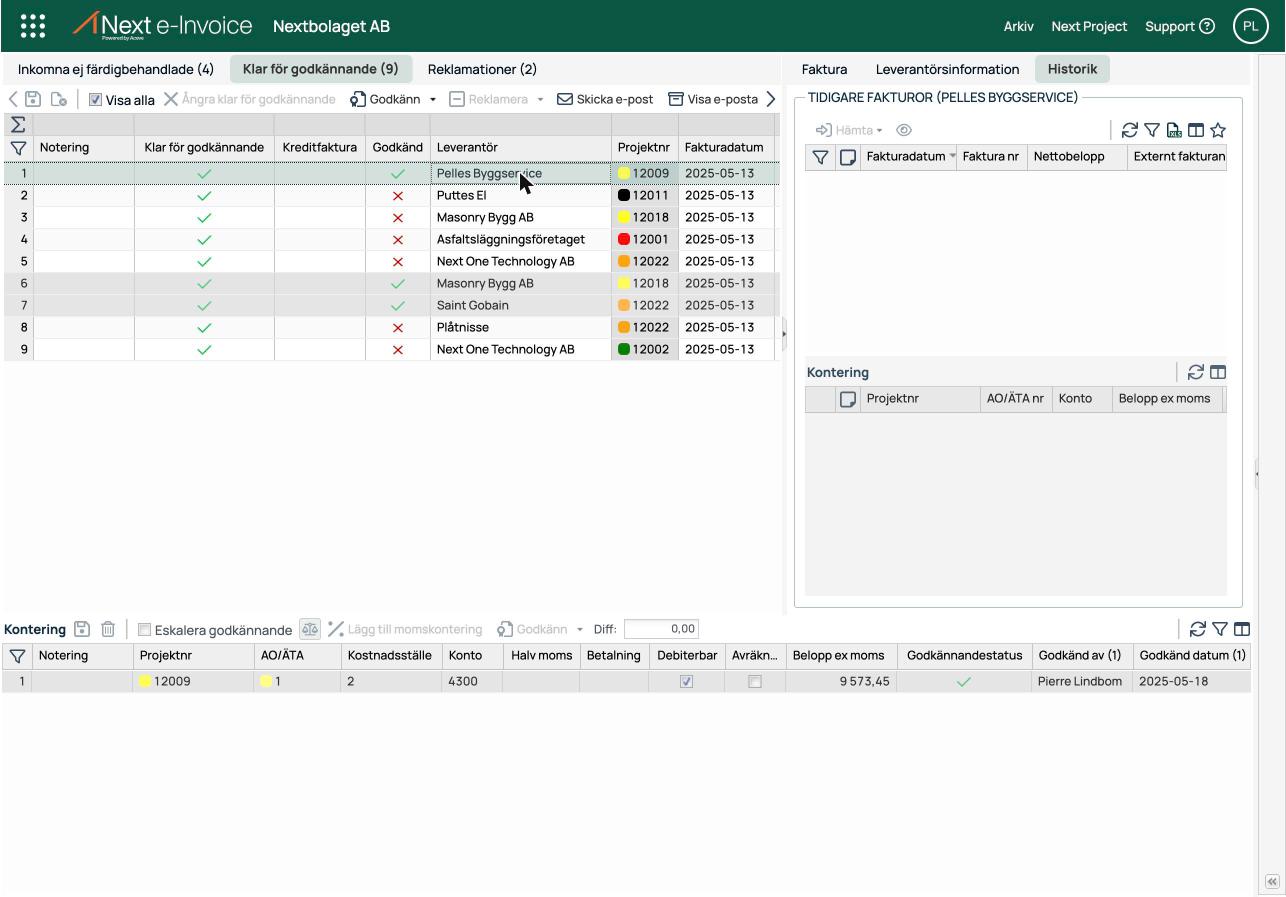Image resolution: width=1286 pixels, height=897 pixels.
Task: Select the Plåtnisse invoice row
Action: tap(390, 328)
